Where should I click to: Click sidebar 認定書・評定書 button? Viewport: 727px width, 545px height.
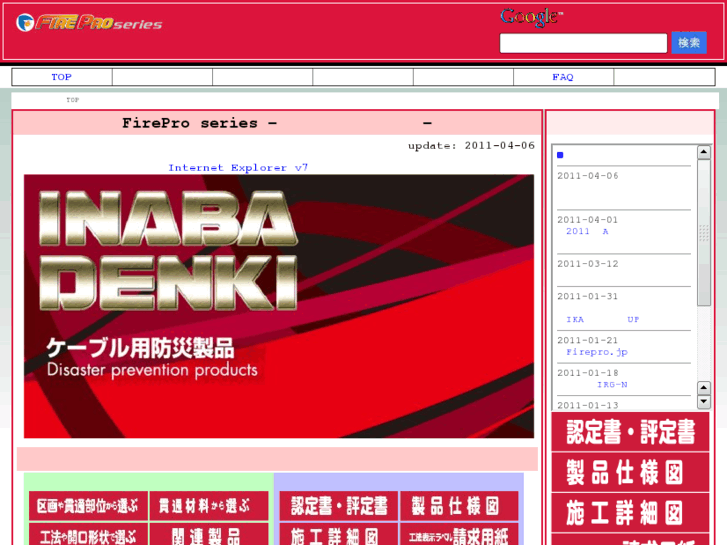(x=631, y=432)
